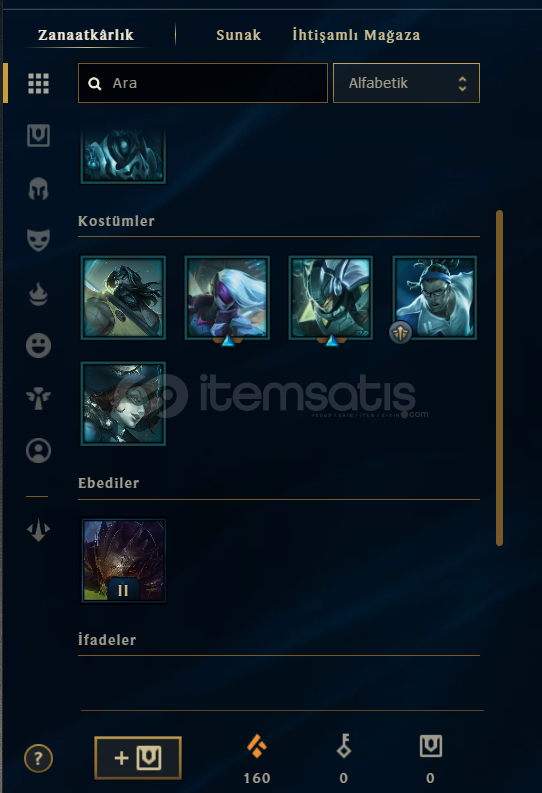The height and width of the screenshot is (793, 542).
Task: Filter loot by skins mask icon
Action: tap(38, 240)
